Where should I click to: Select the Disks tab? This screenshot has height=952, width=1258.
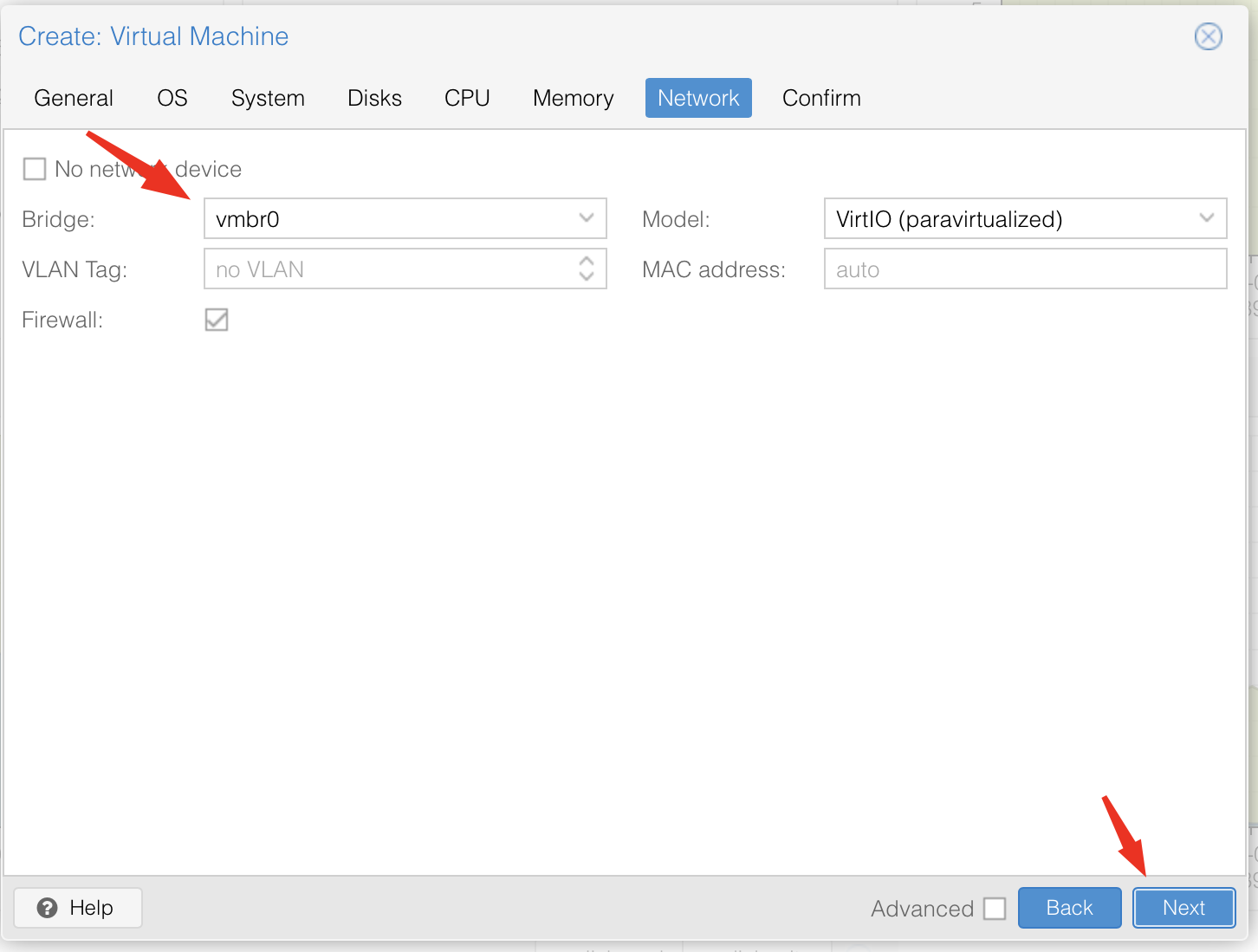click(374, 98)
